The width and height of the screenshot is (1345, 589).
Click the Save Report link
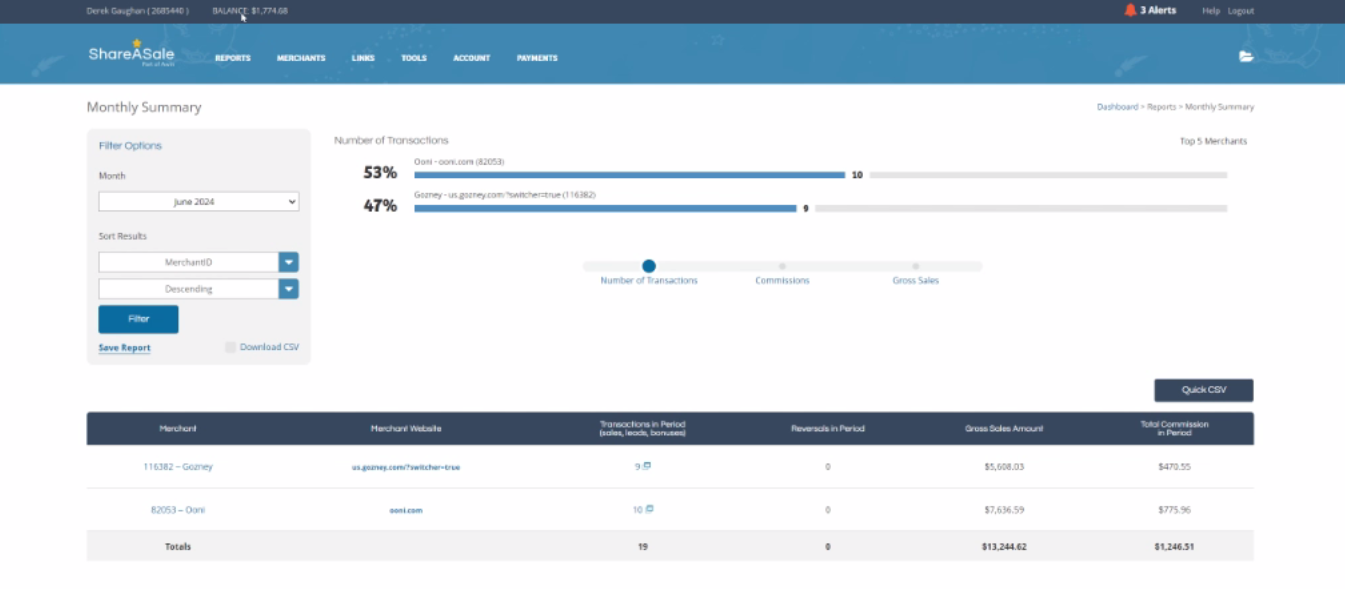(x=124, y=348)
